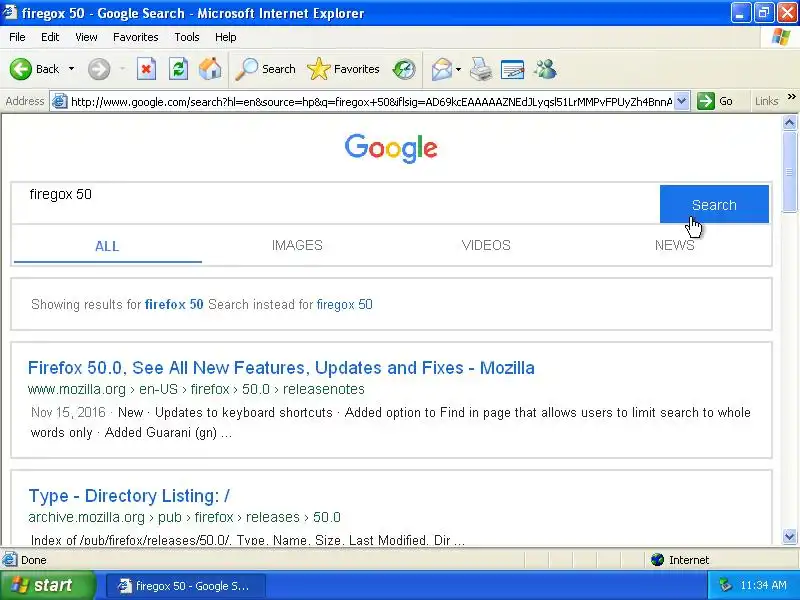Minimize the Internet Explorer window
This screenshot has height=600, width=800.
point(740,13)
